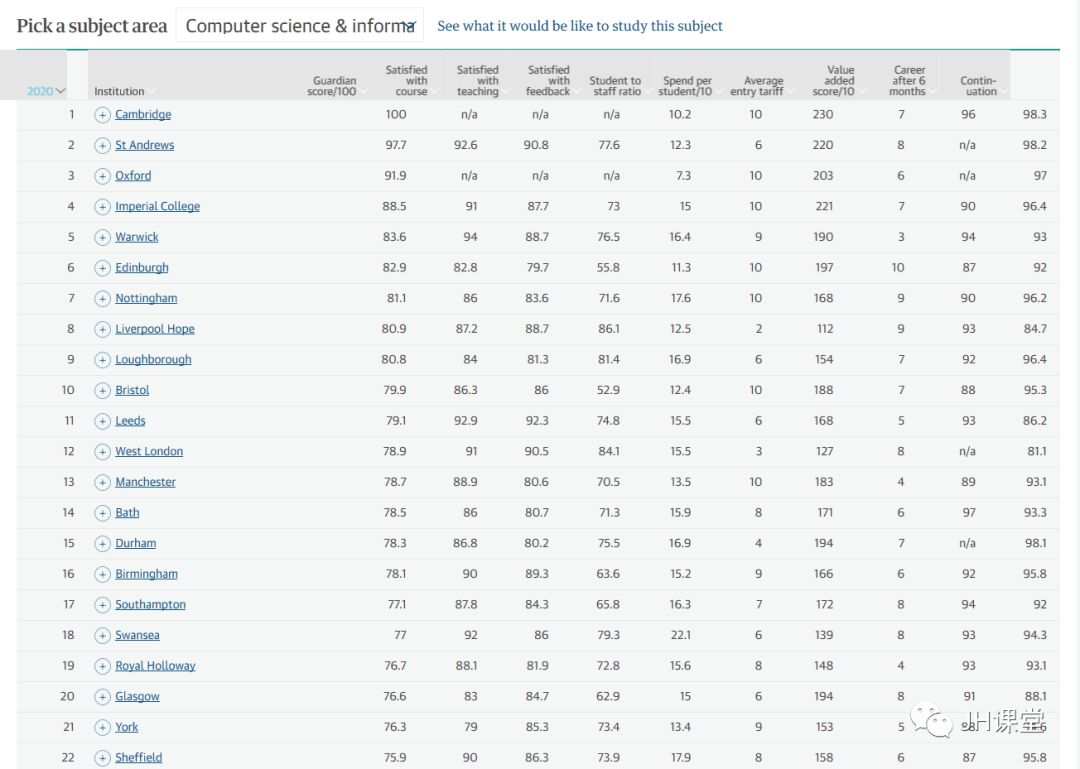Expand the Imperial College row plus icon

coord(102,207)
